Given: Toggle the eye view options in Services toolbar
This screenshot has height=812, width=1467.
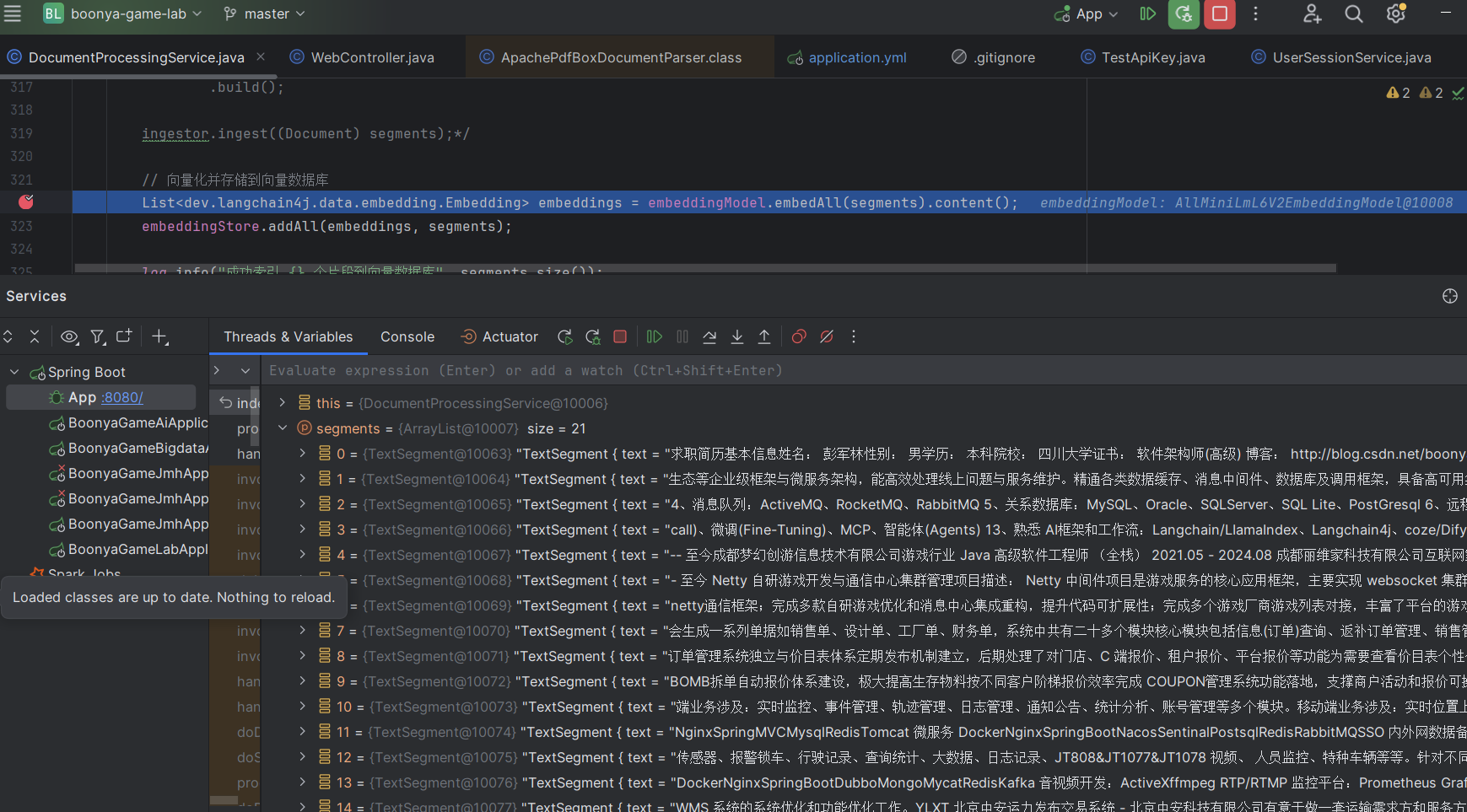Looking at the screenshot, I should (x=69, y=336).
